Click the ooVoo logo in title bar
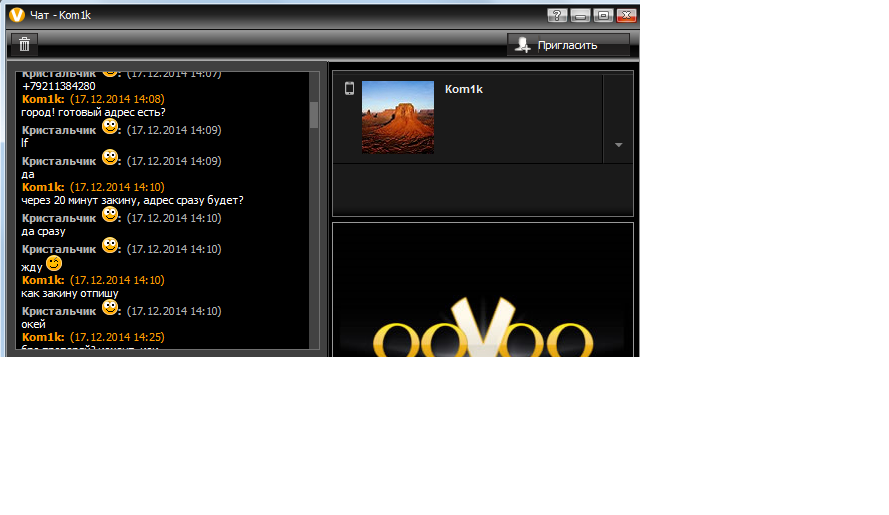889x515 pixels. 17,15
